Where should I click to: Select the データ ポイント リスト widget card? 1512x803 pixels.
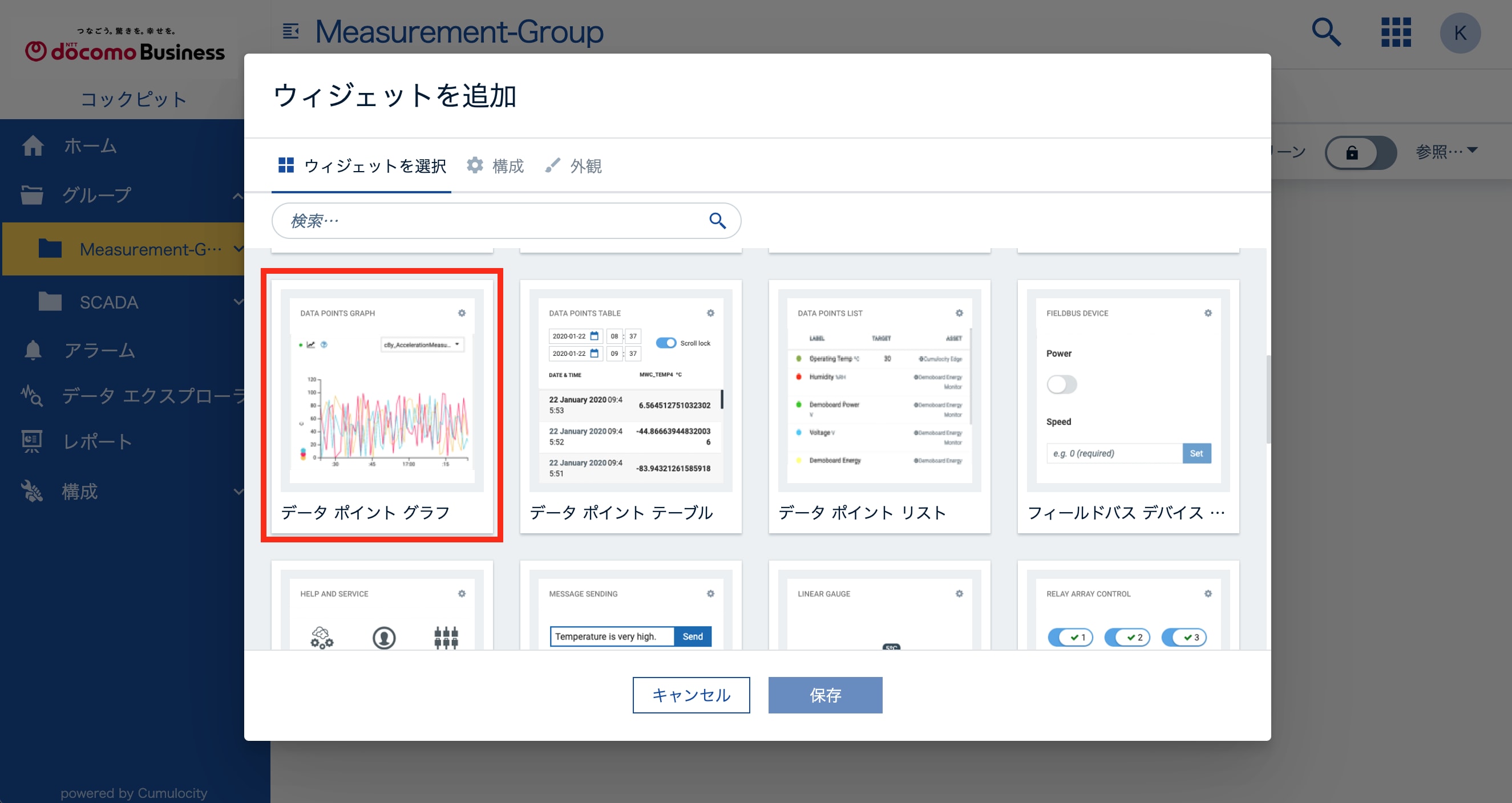(x=879, y=406)
